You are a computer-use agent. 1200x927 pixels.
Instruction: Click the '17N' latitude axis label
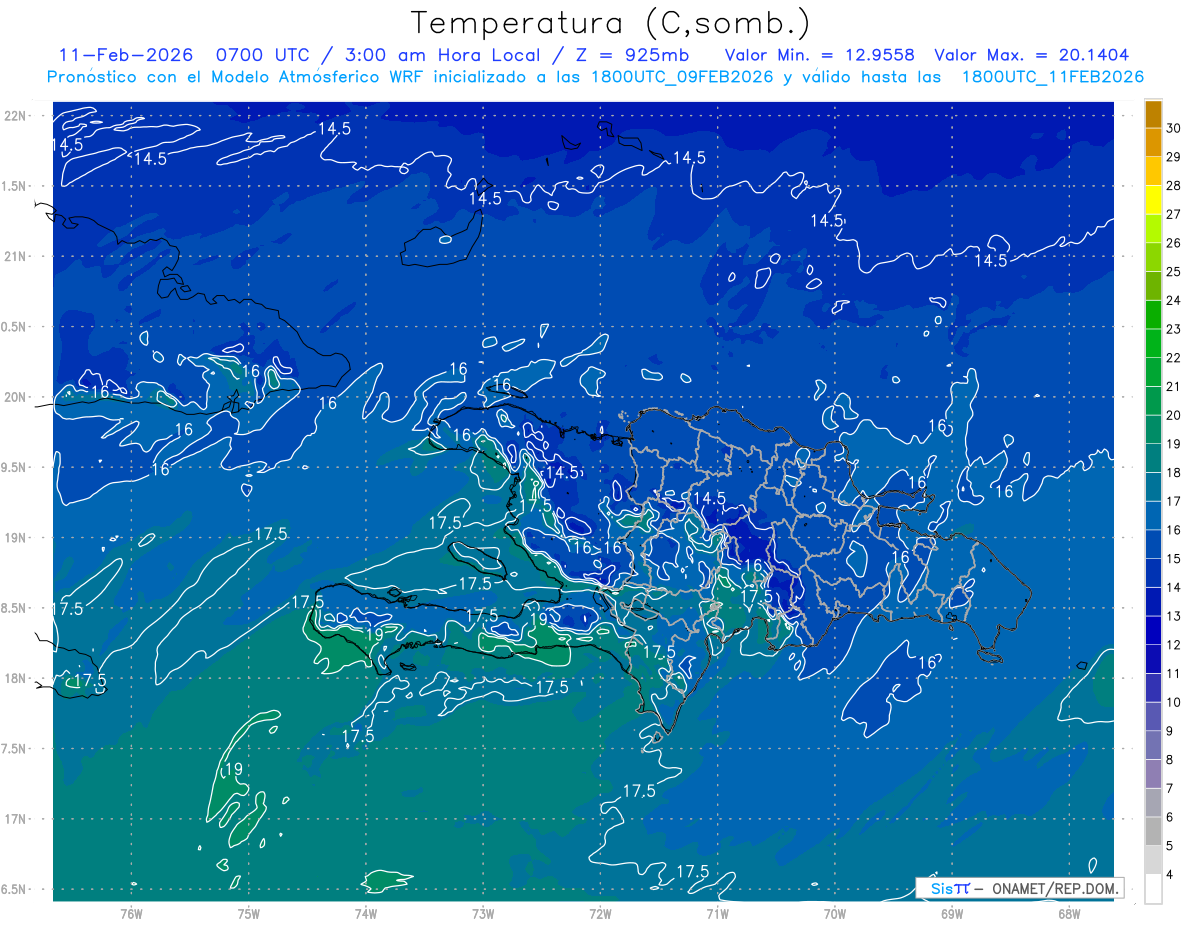pos(15,819)
